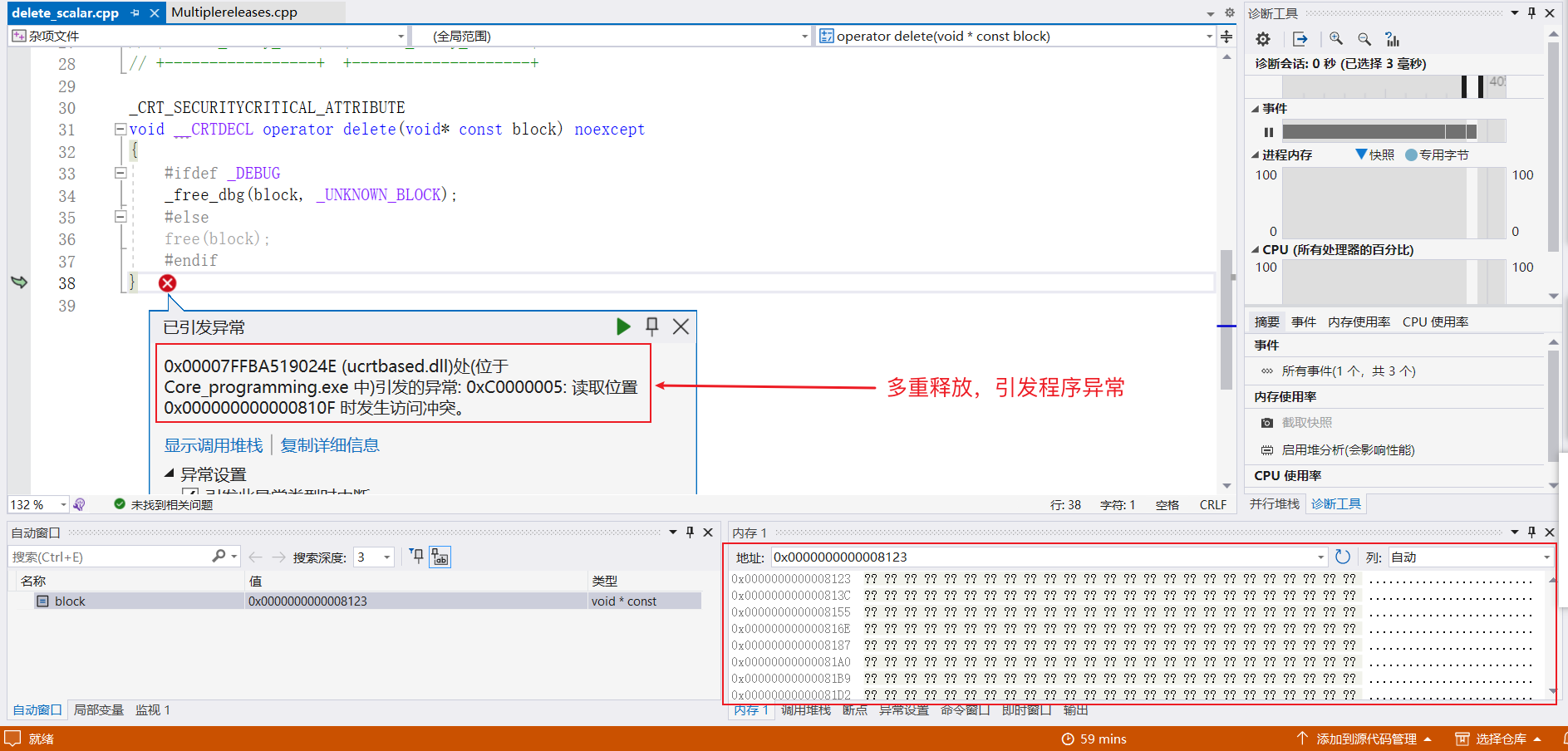The image size is (1568, 751).
Task: Click the back arrow in Autos search
Action: click(256, 557)
